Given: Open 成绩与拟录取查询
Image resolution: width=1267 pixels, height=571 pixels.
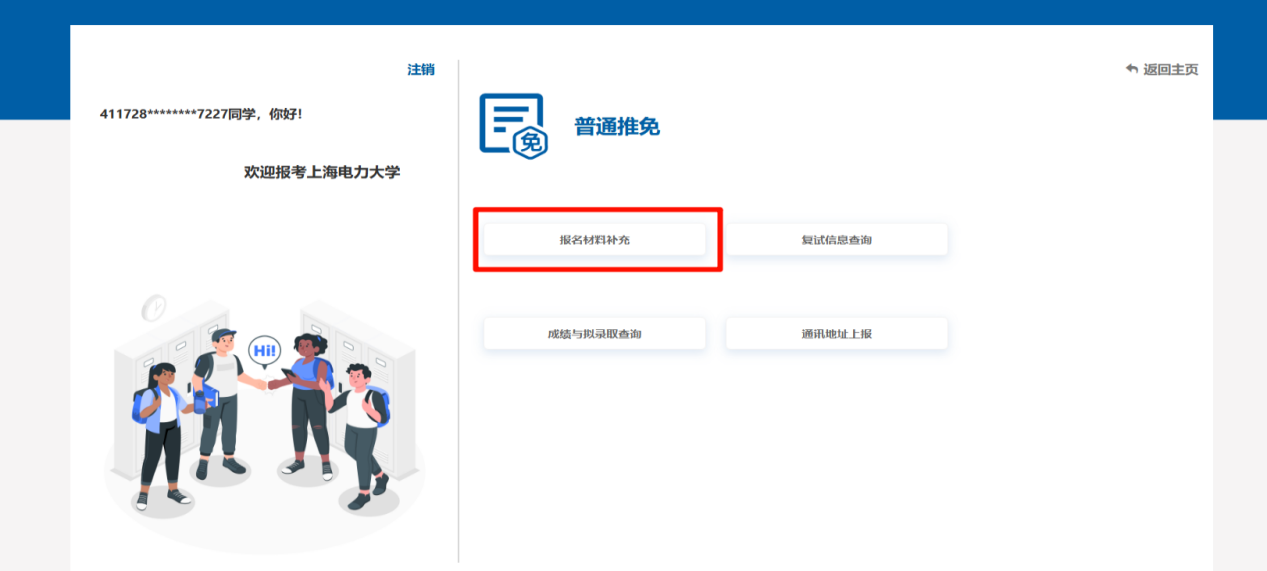Looking at the screenshot, I should 595,334.
